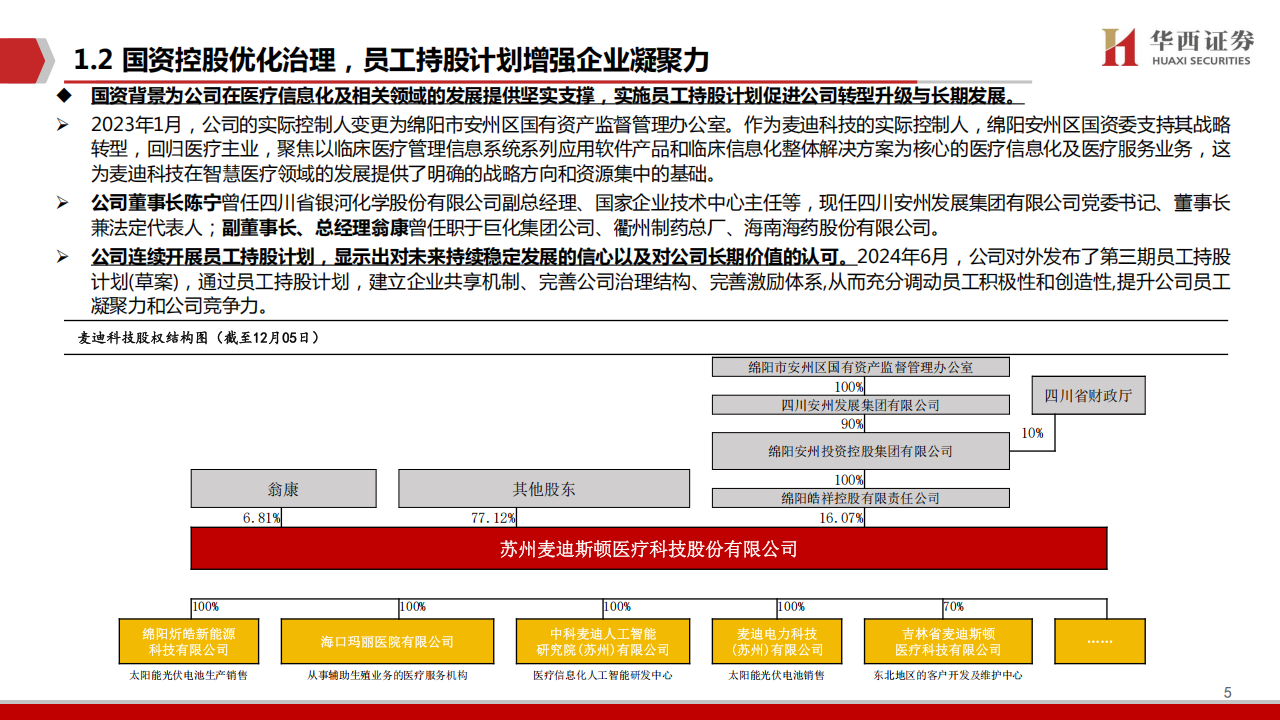The width and height of the screenshot is (1280, 720).
Task: Click the 6.81% shareholding label
Action: click(261, 517)
